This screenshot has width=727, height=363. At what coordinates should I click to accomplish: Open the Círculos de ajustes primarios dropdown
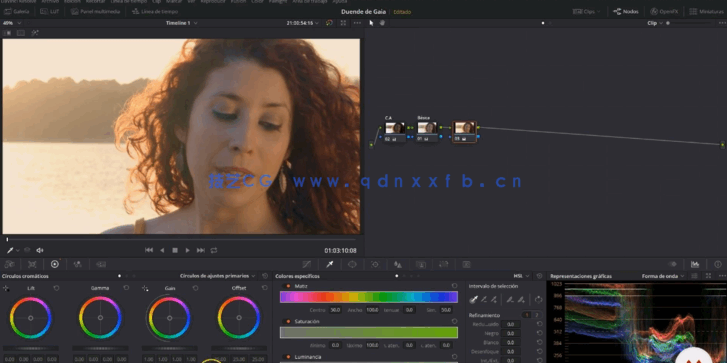pos(217,276)
